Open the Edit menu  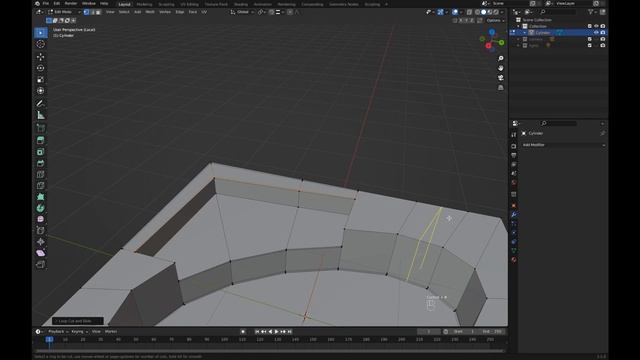coord(57,4)
